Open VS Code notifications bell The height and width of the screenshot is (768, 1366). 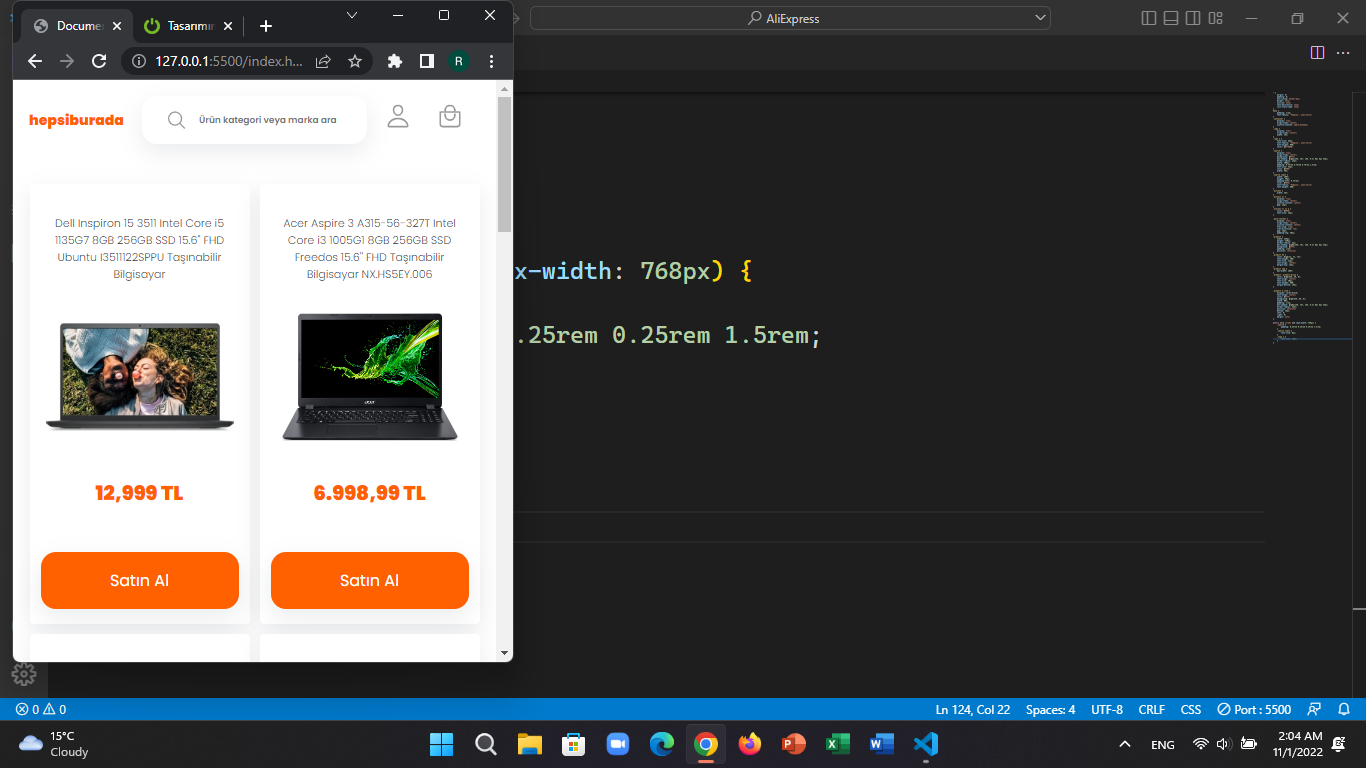pyautogui.click(x=1344, y=709)
